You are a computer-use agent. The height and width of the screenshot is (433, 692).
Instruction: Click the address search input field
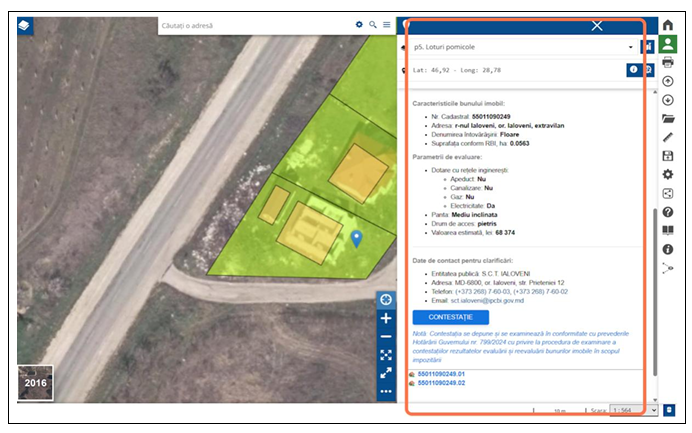click(x=255, y=24)
